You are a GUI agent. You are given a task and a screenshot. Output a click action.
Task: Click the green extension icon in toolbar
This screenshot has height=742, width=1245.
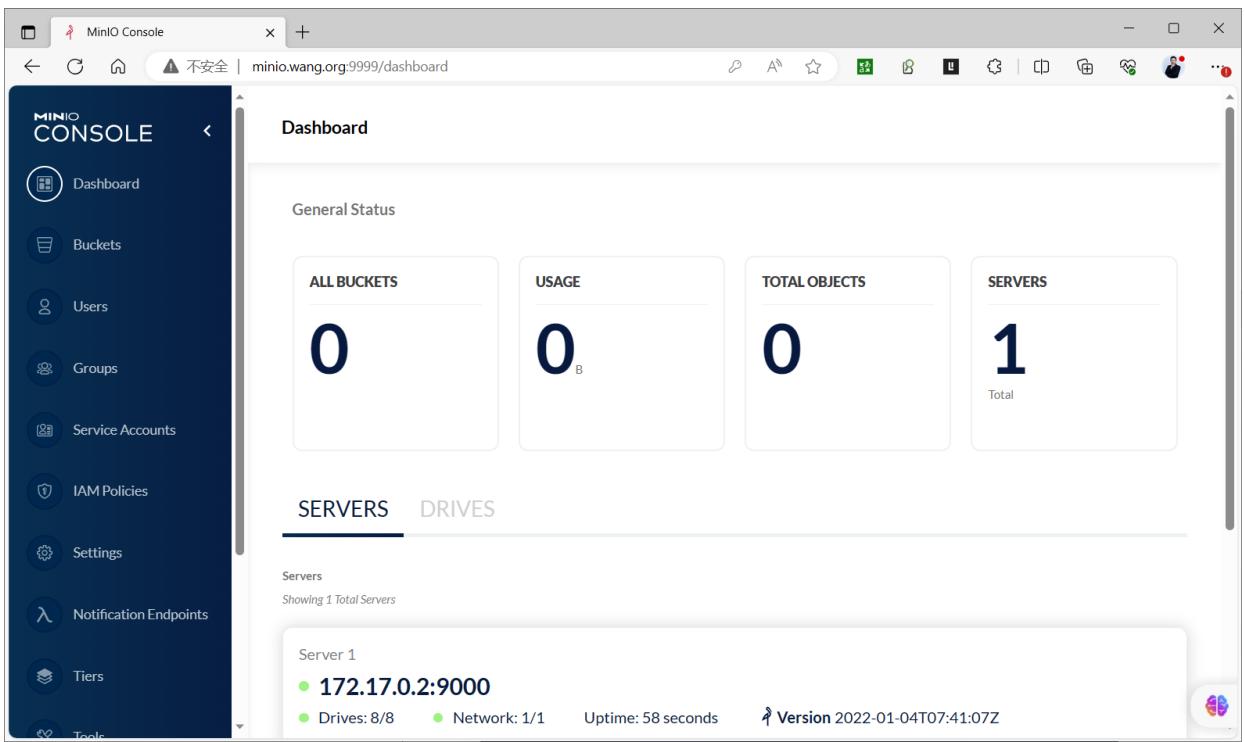(x=864, y=67)
